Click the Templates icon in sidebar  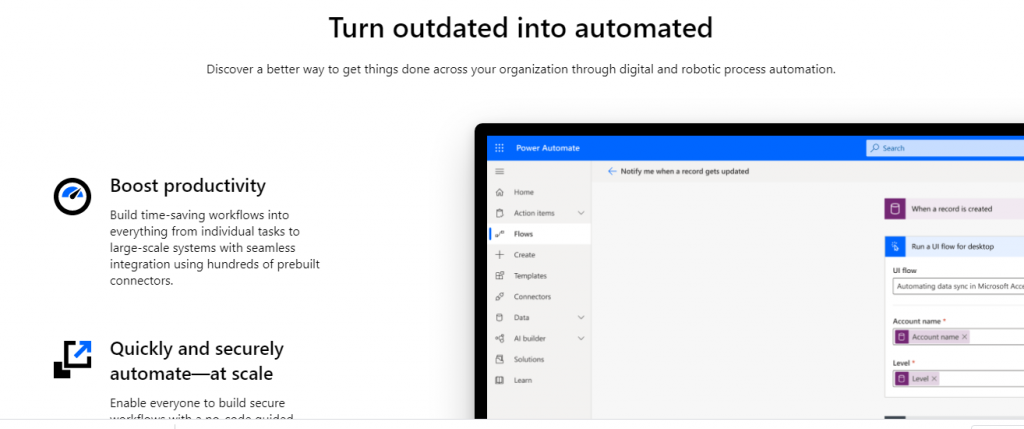(x=500, y=276)
